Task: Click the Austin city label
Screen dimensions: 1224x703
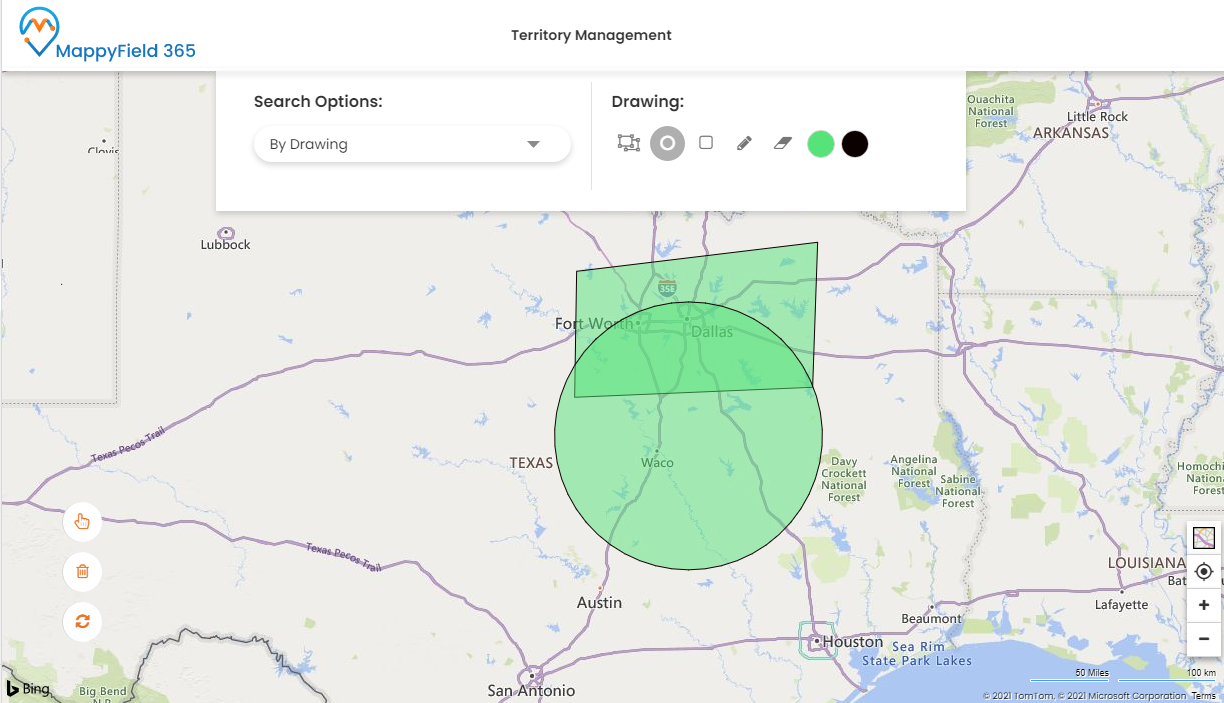Action: (x=600, y=602)
